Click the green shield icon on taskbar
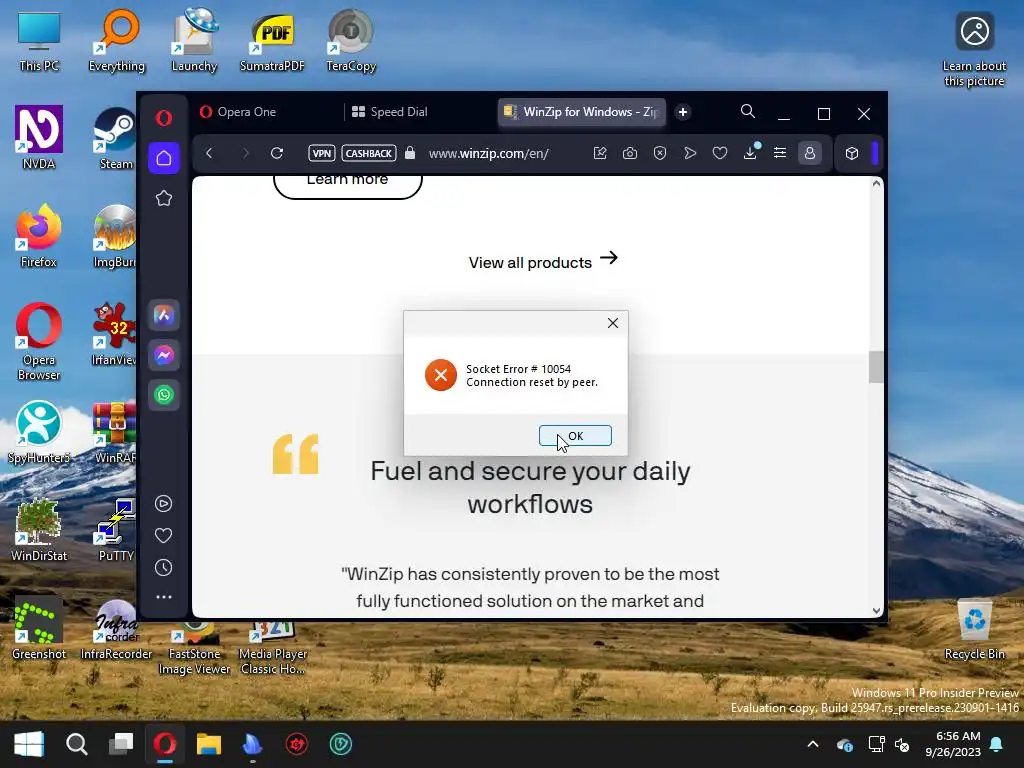This screenshot has height=768, width=1024. click(340, 744)
